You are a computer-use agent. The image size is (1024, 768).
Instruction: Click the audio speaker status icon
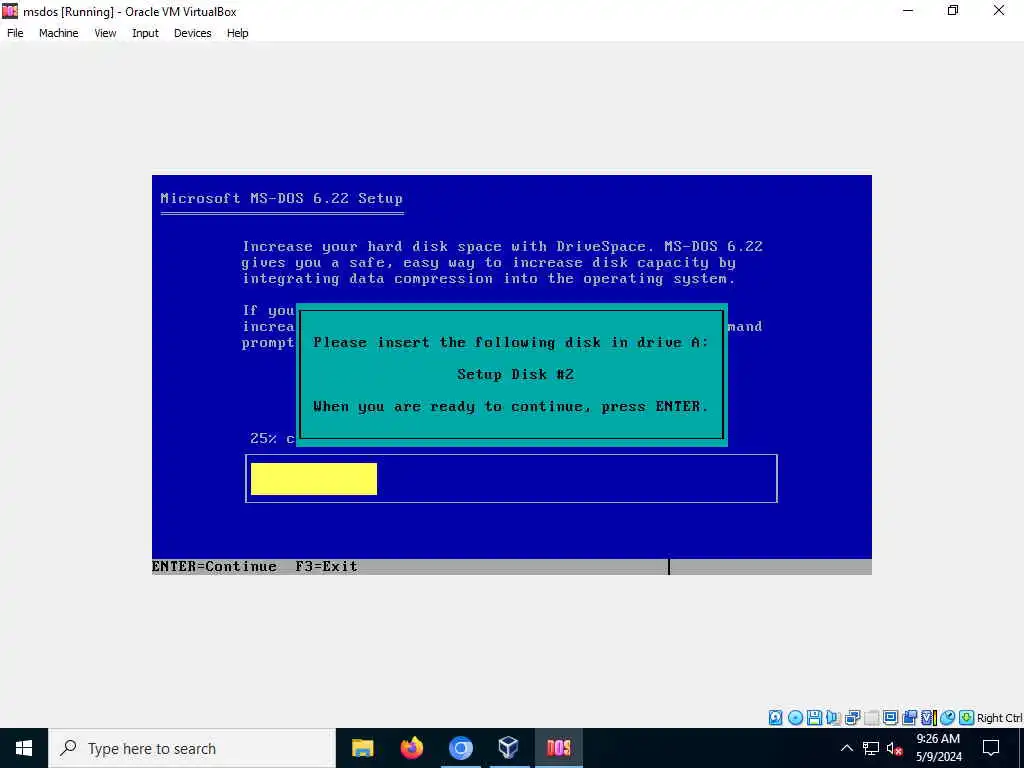pyautogui.click(x=833, y=718)
